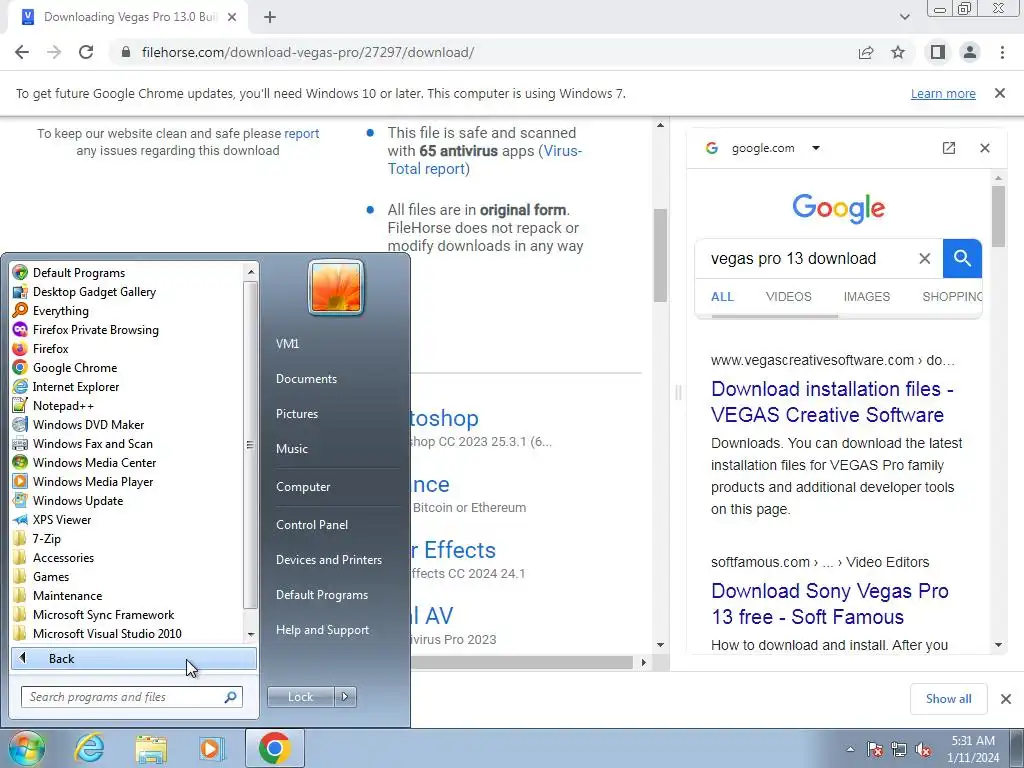The height and width of the screenshot is (768, 1024).
Task: Open Pictures from the Start menu
Action: tap(296, 414)
